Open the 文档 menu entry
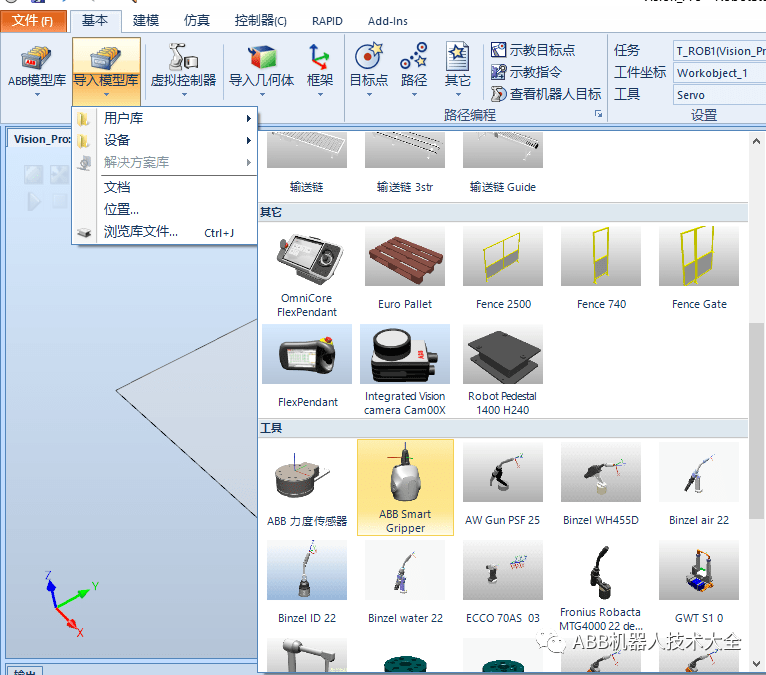The height and width of the screenshot is (675, 766). click(x=165, y=187)
